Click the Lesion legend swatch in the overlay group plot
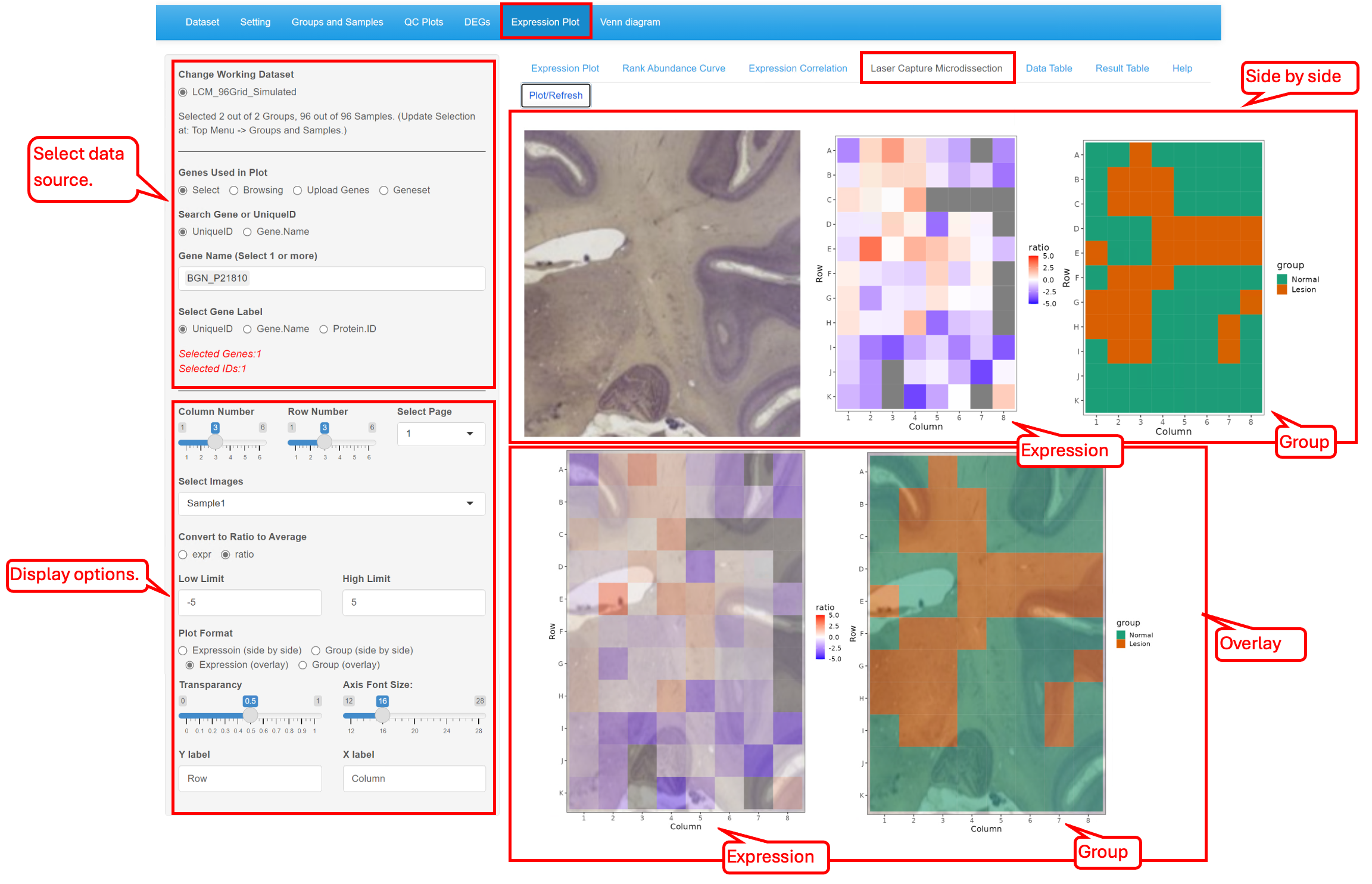This screenshot has height=884, width=1372. [1121, 644]
